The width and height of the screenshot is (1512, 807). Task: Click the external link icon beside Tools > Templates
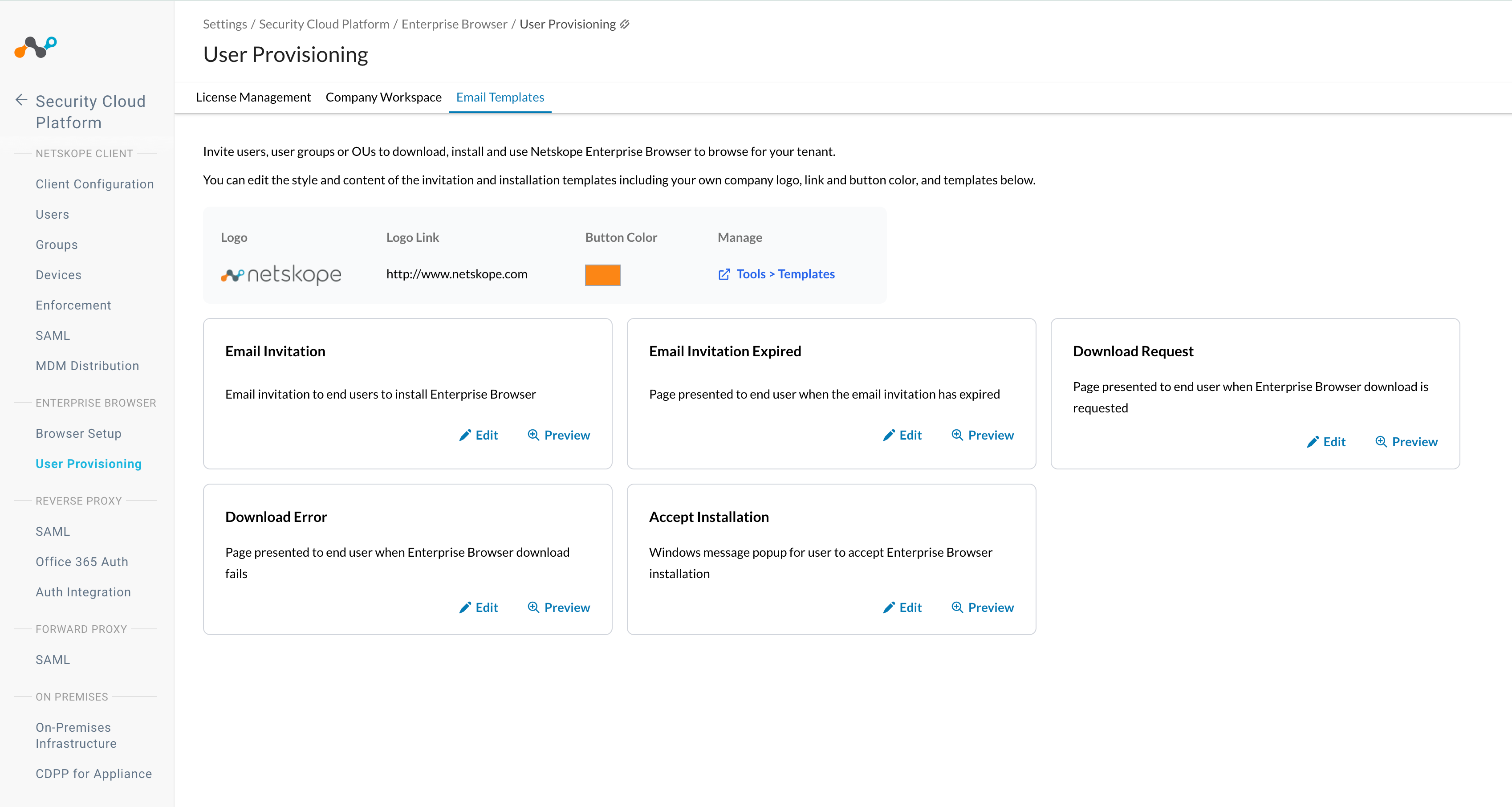(x=724, y=274)
